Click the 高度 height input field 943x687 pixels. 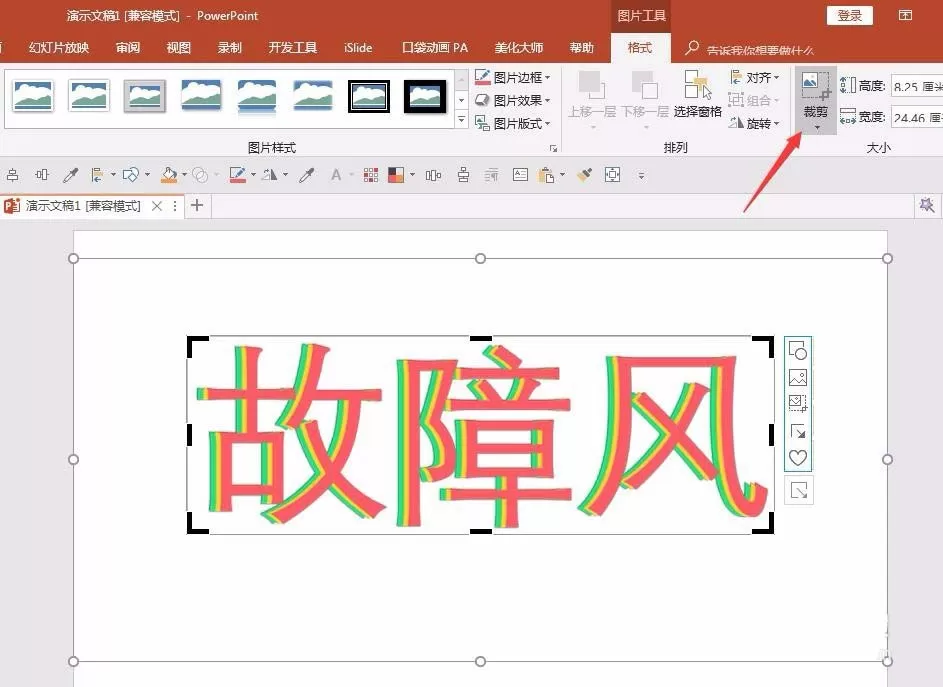(x=917, y=86)
